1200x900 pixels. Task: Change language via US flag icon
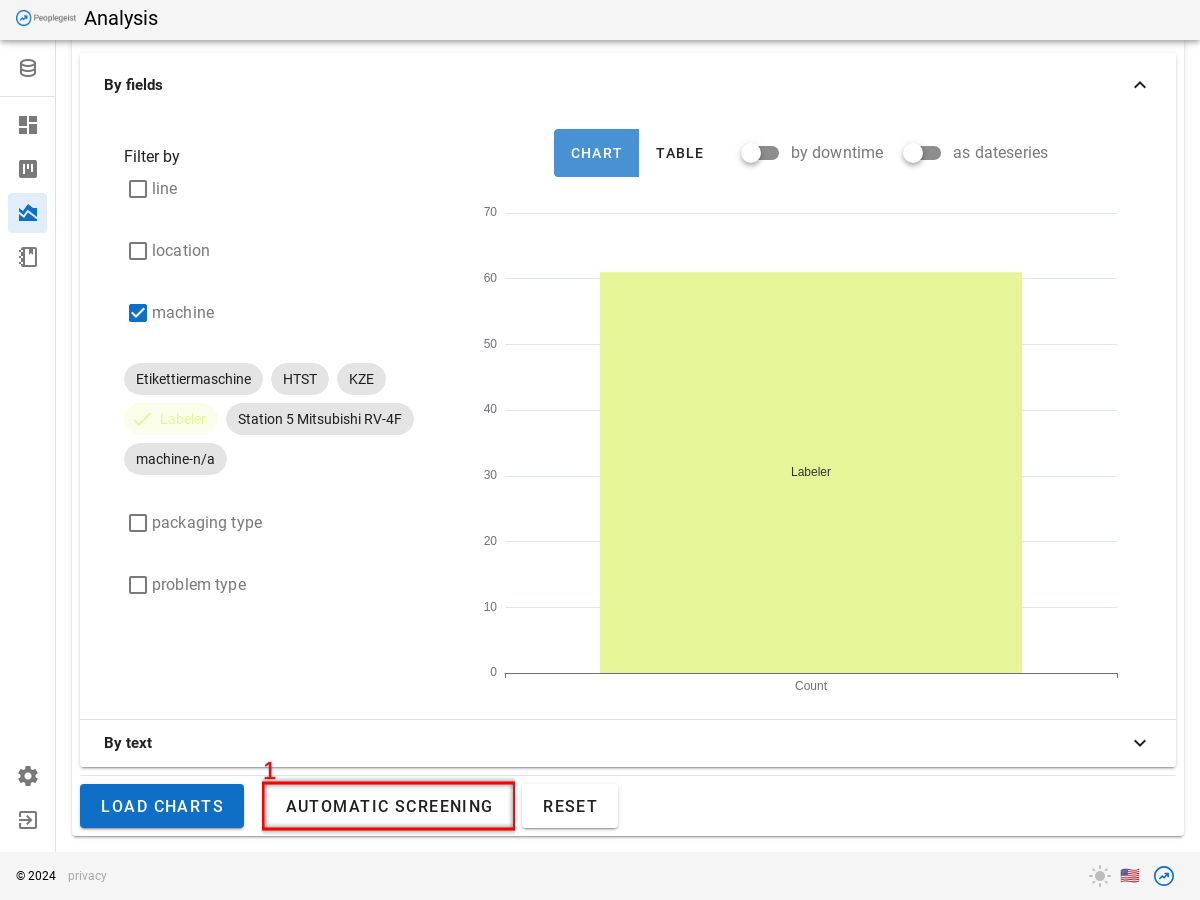coord(1130,876)
